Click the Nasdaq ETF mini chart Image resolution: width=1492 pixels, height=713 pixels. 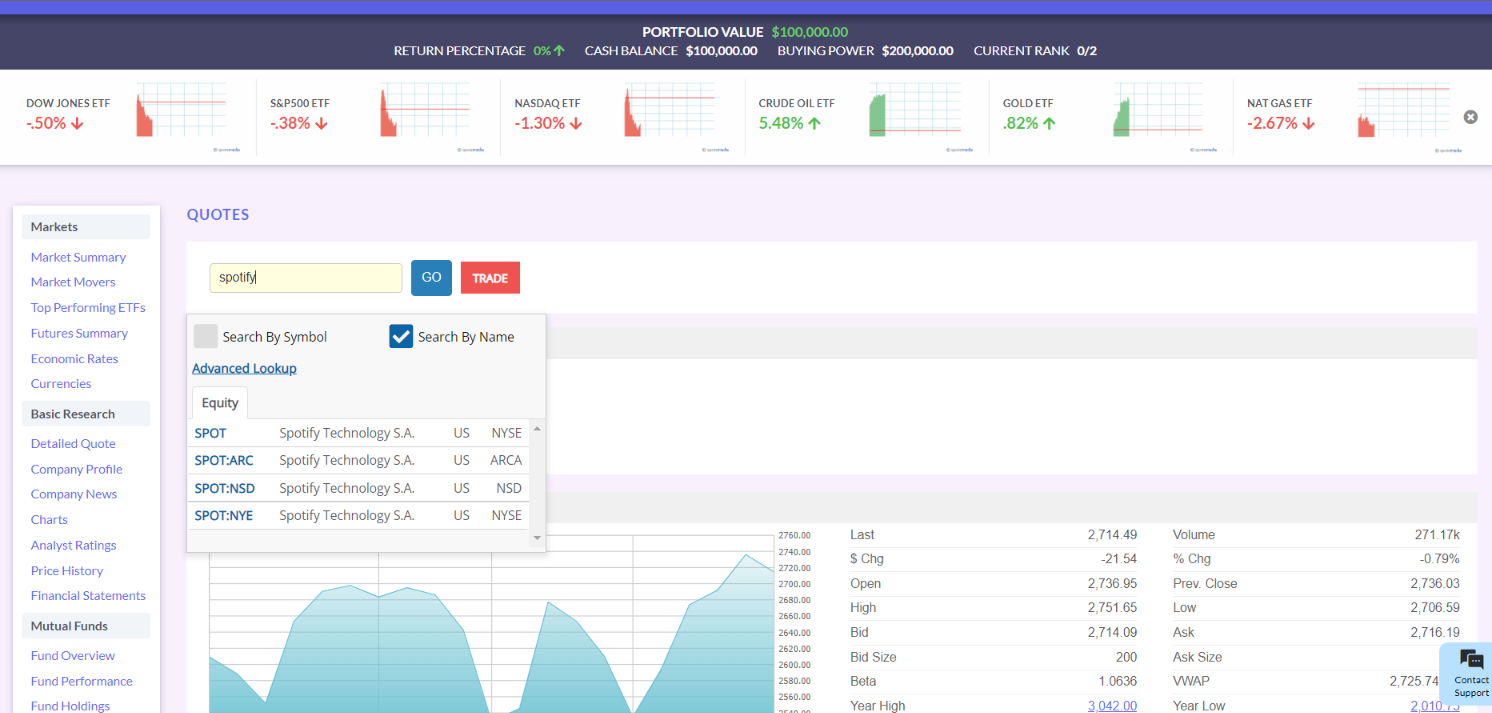pyautogui.click(x=669, y=110)
